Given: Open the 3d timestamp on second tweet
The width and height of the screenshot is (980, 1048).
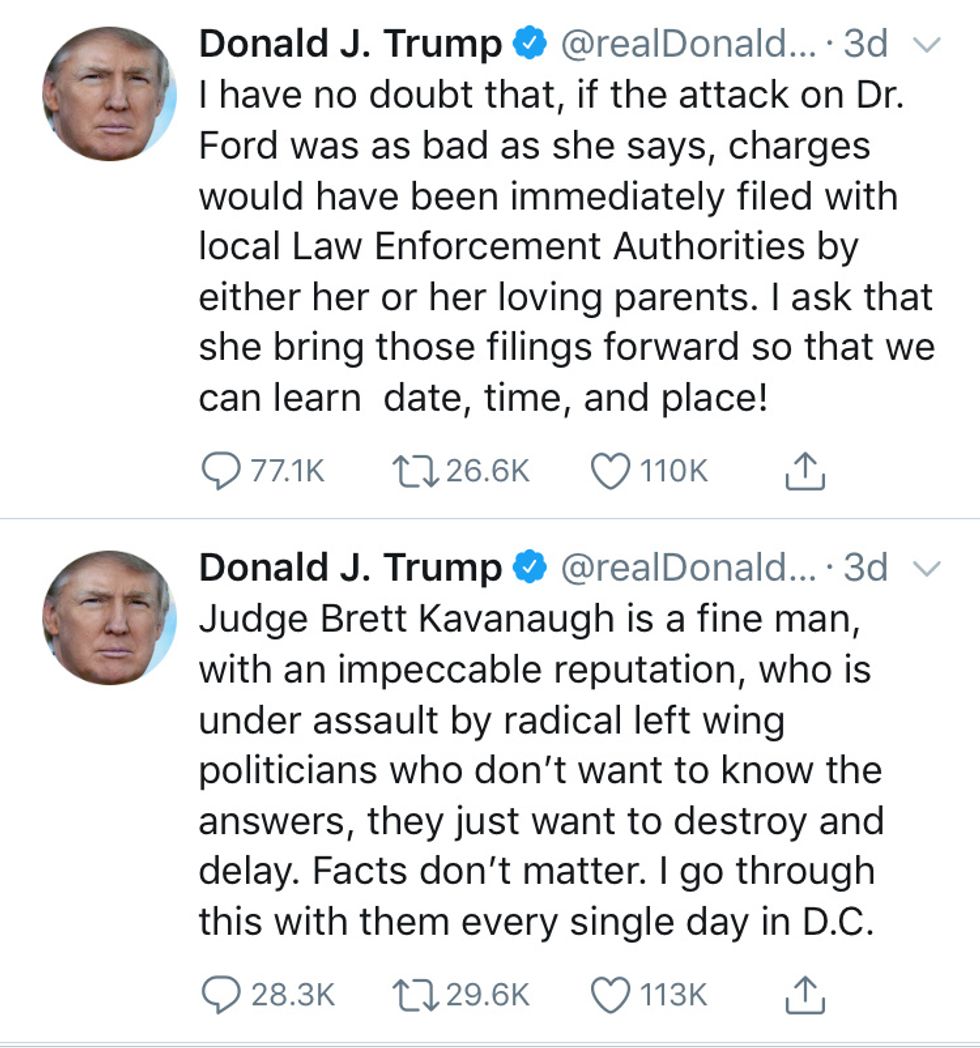Looking at the screenshot, I should (866, 568).
